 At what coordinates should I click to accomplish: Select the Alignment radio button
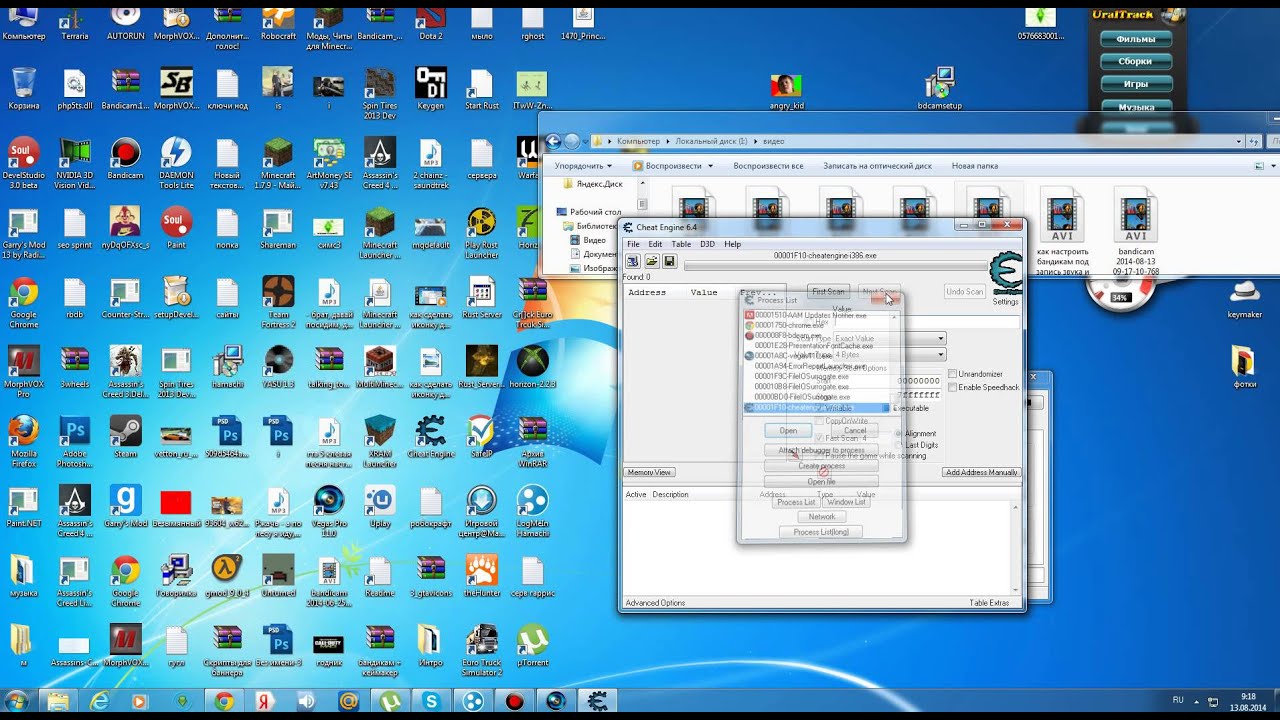[x=898, y=434]
